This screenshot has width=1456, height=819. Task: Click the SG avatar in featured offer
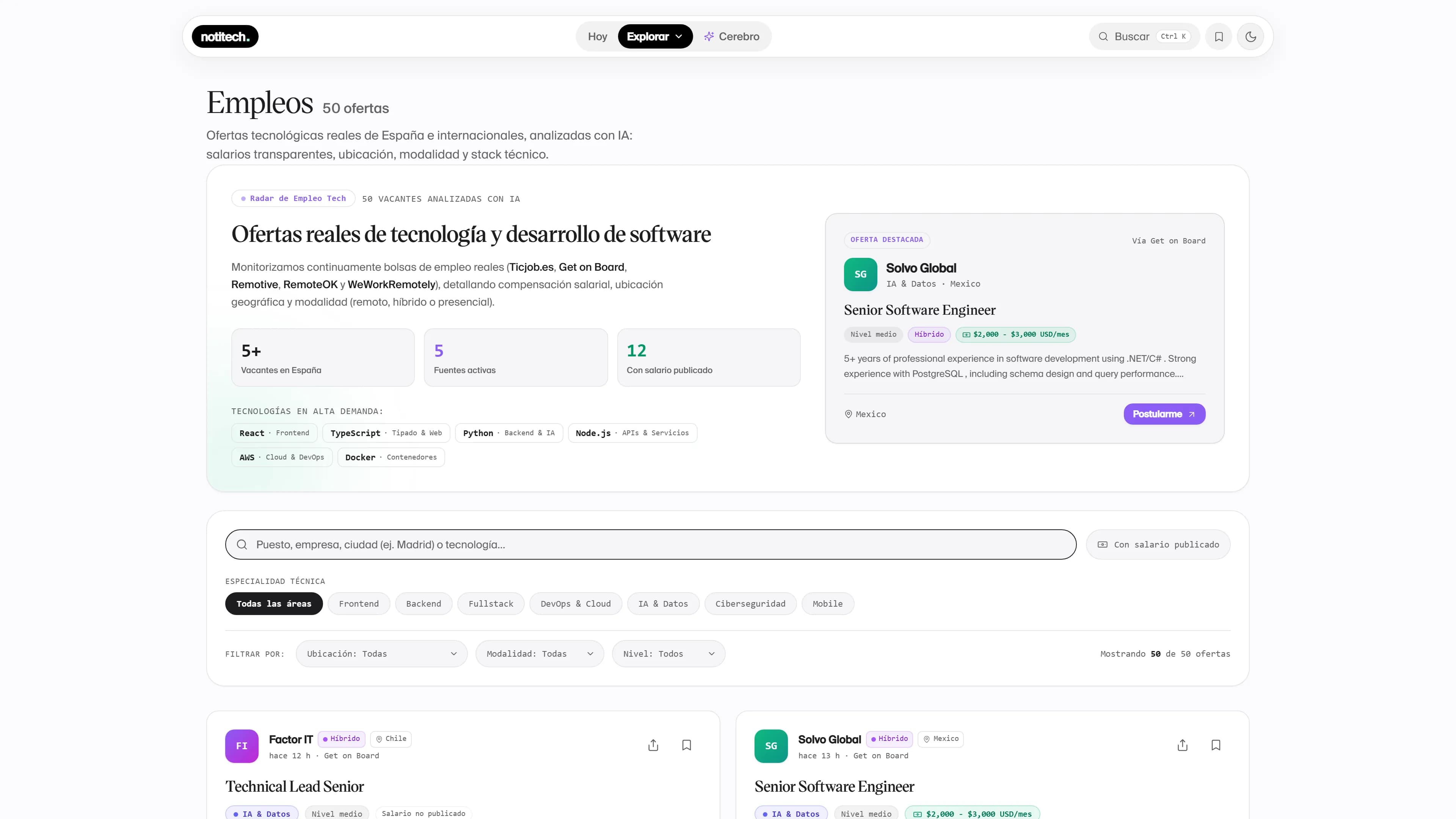tap(860, 274)
